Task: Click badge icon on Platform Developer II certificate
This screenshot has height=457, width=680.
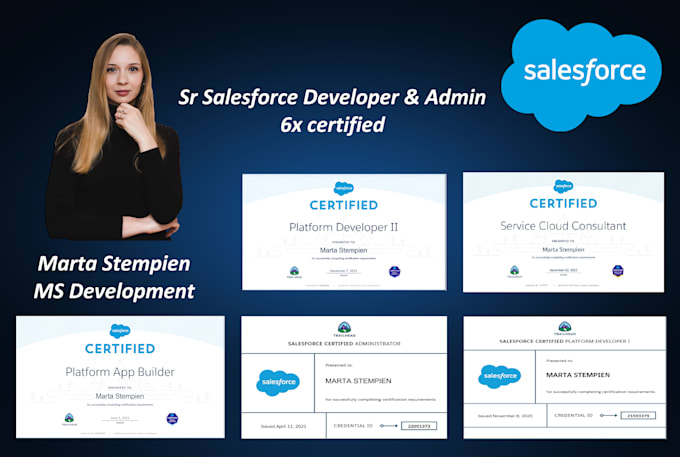Action: click(394, 271)
